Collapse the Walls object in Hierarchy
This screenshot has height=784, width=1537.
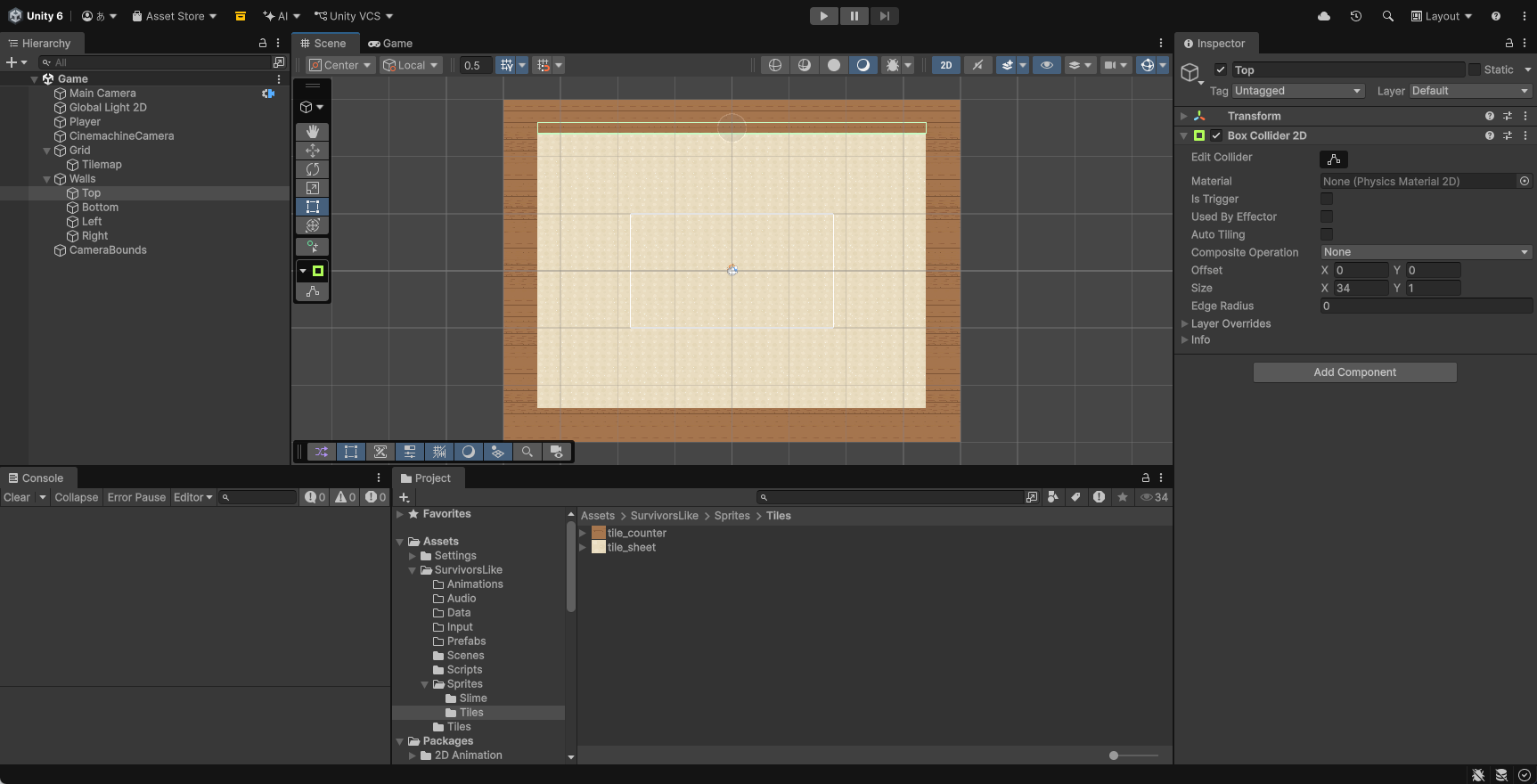(47, 179)
